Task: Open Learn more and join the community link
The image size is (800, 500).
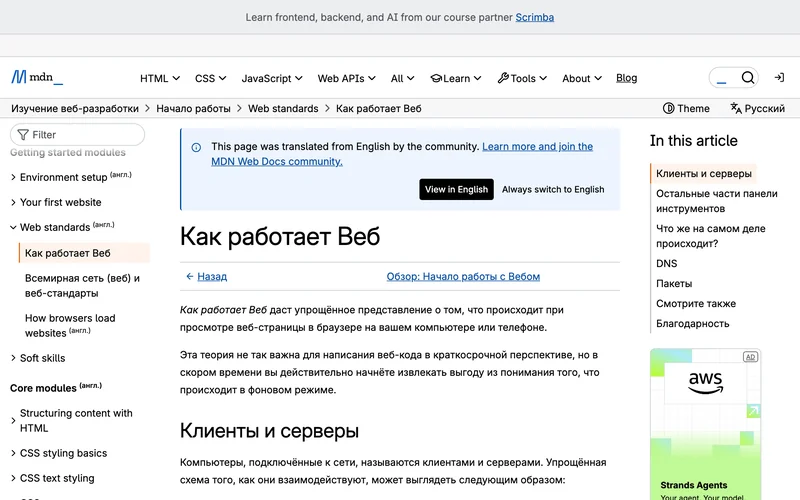Action: tap(402, 154)
